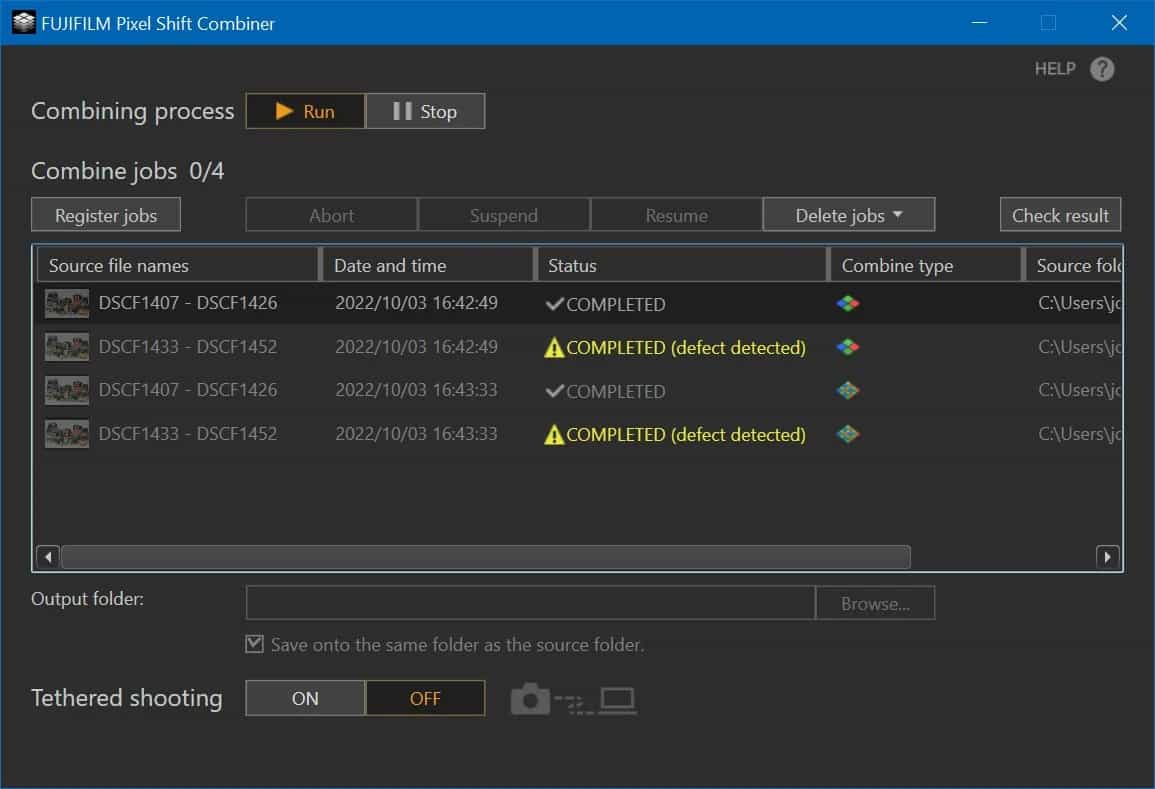Click the HELP text link
The width and height of the screenshot is (1155, 789).
click(1055, 69)
